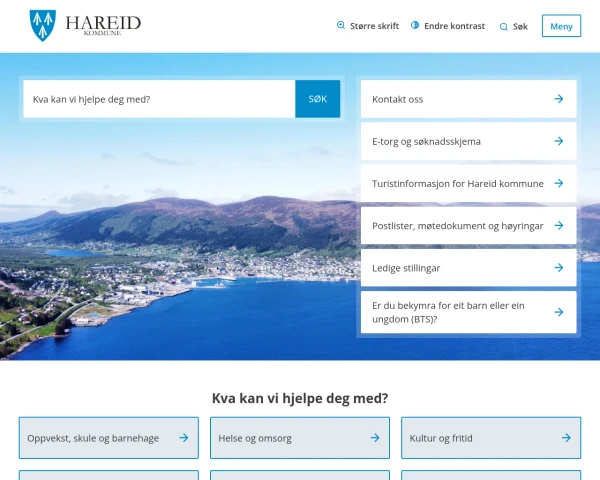Open the Kultur og fritid category
The image size is (600, 480).
491,438
